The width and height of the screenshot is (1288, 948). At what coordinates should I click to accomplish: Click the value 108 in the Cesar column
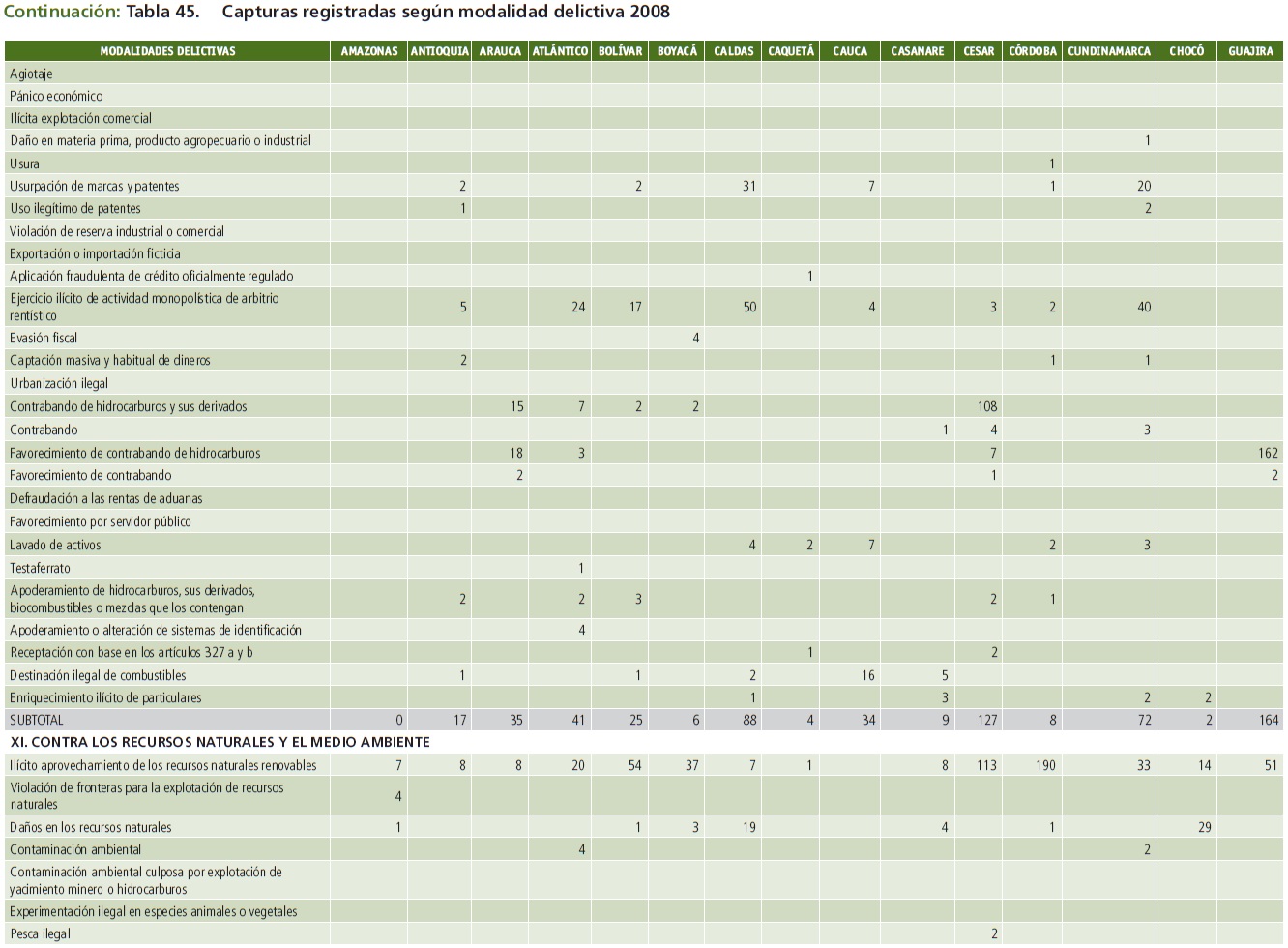[x=986, y=406]
